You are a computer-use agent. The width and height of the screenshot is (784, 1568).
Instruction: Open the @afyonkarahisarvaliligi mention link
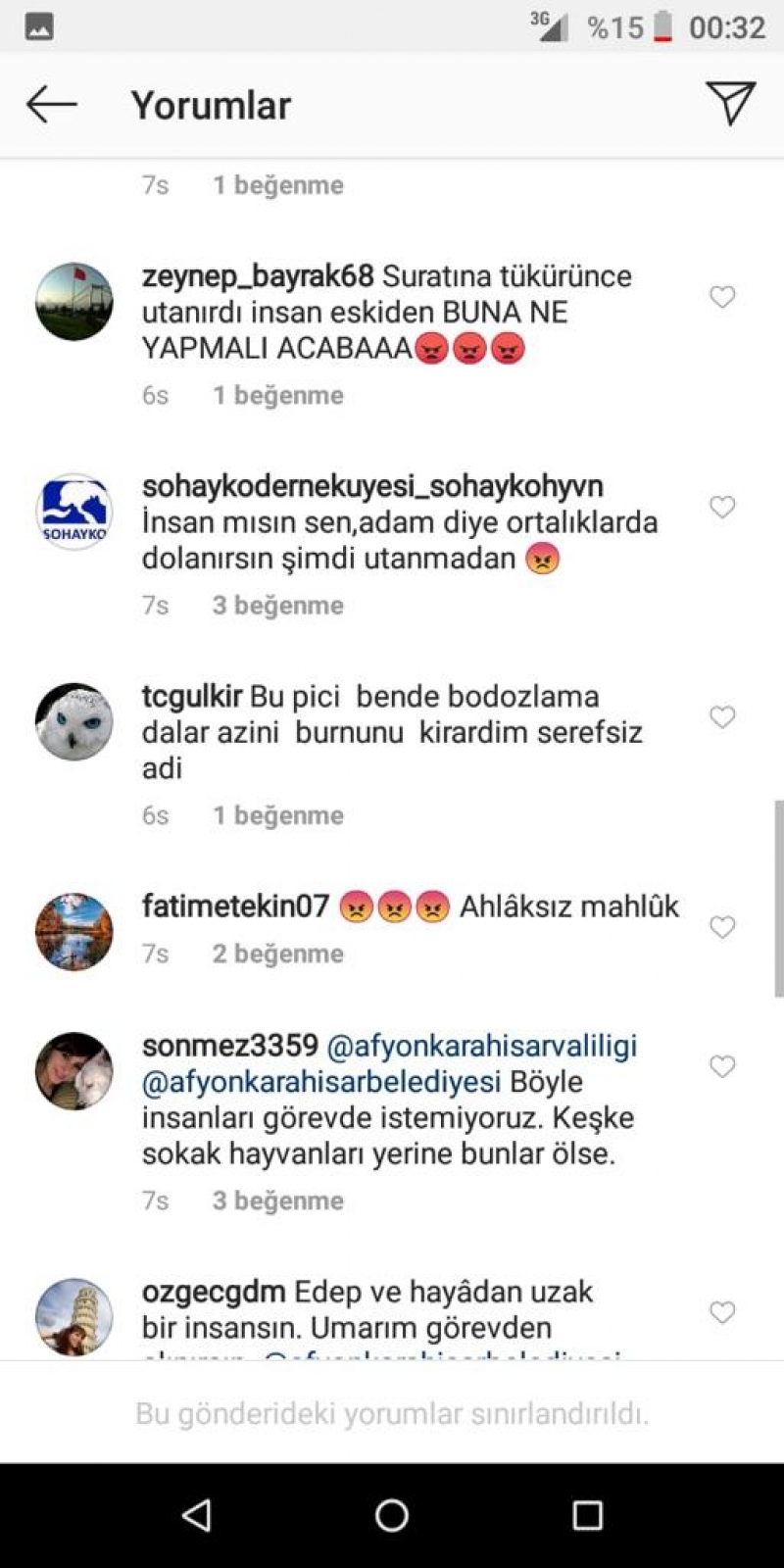pos(481,1046)
